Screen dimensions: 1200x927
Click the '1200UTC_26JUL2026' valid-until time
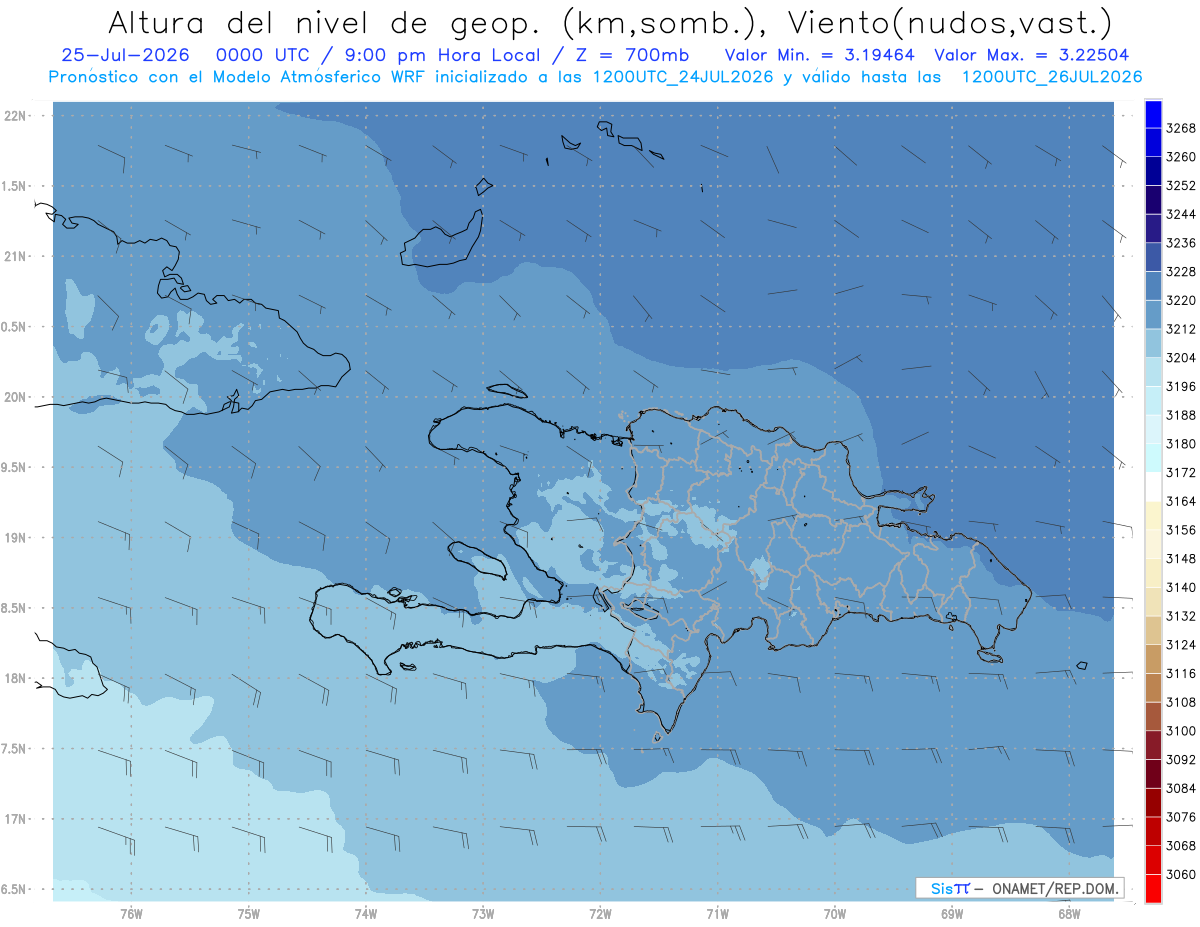click(1052, 77)
